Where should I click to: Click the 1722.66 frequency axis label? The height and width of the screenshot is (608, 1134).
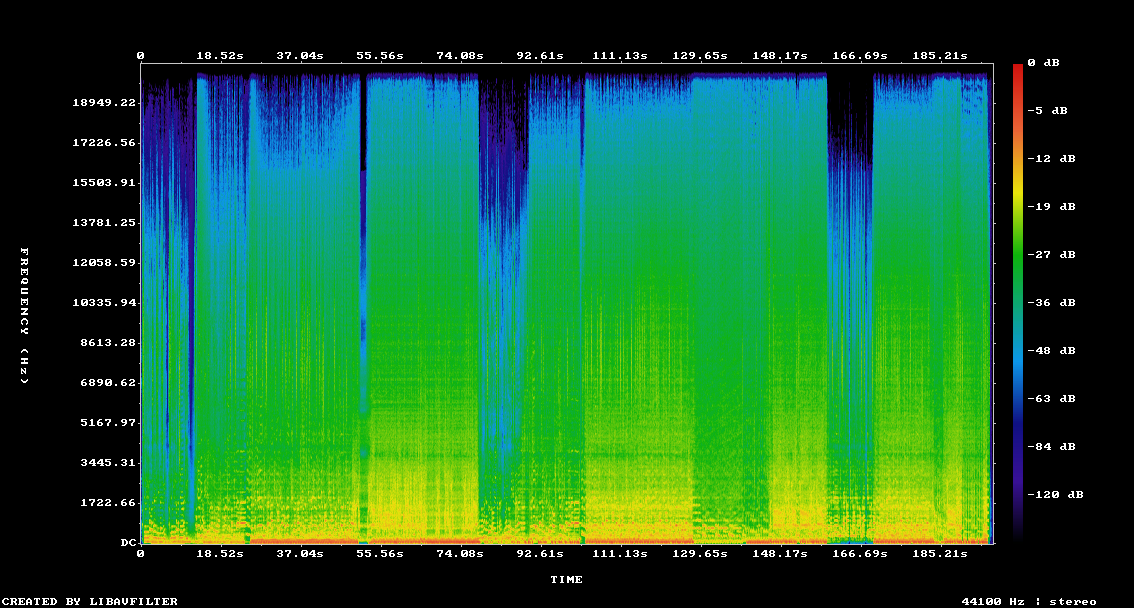tap(105, 503)
